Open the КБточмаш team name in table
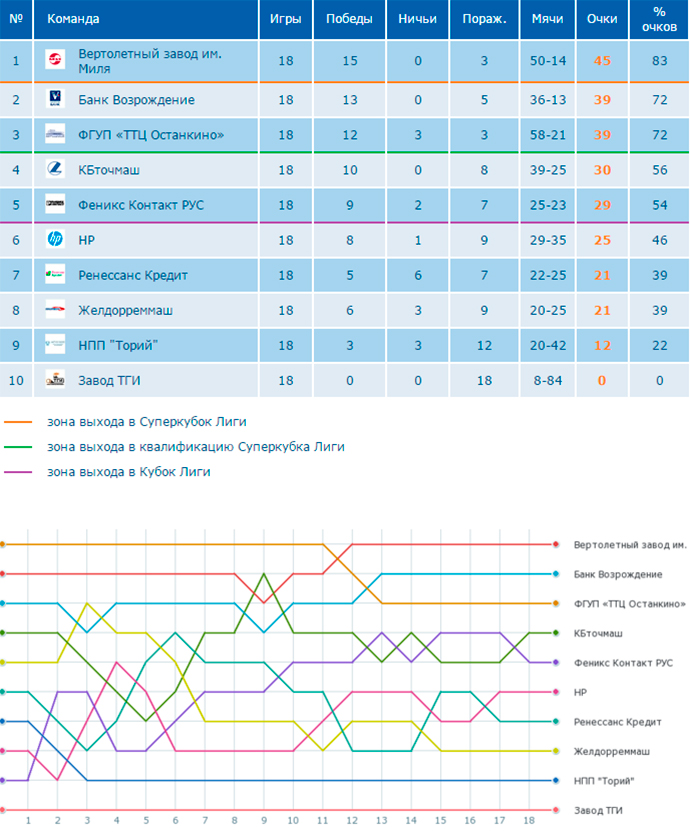This screenshot has width=690, height=834. pos(109,170)
